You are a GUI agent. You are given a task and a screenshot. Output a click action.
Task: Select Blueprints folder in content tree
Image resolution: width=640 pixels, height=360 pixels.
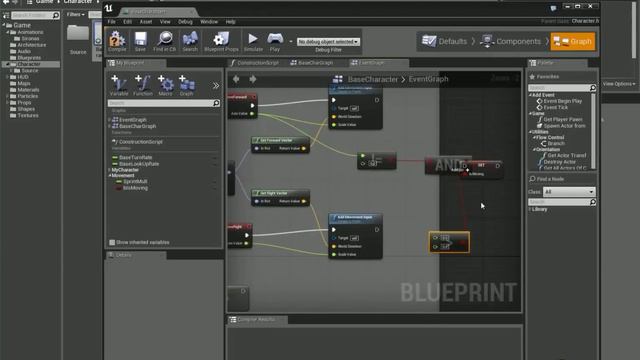point(29,58)
